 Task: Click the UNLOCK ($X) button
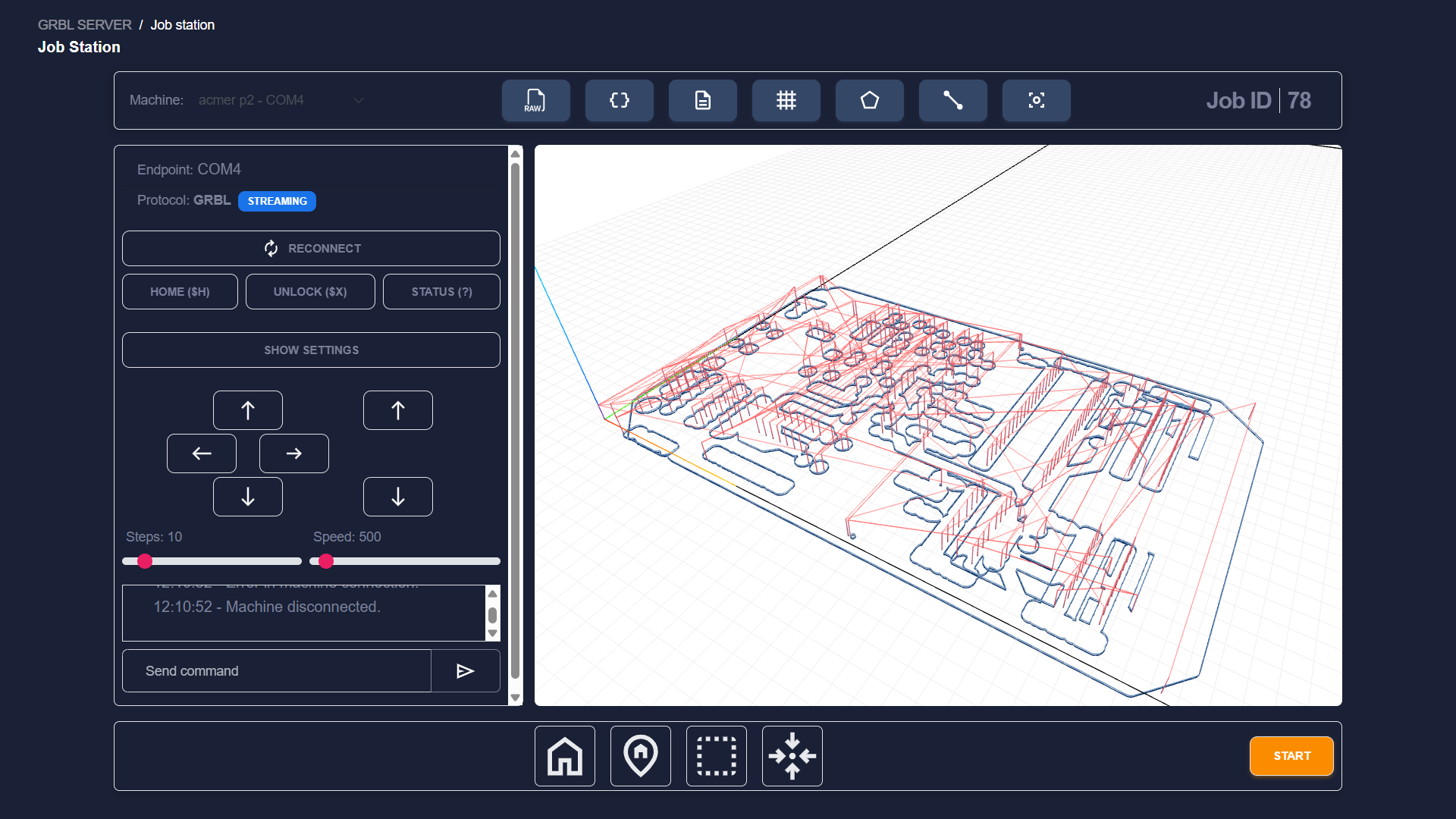pyautogui.click(x=310, y=292)
